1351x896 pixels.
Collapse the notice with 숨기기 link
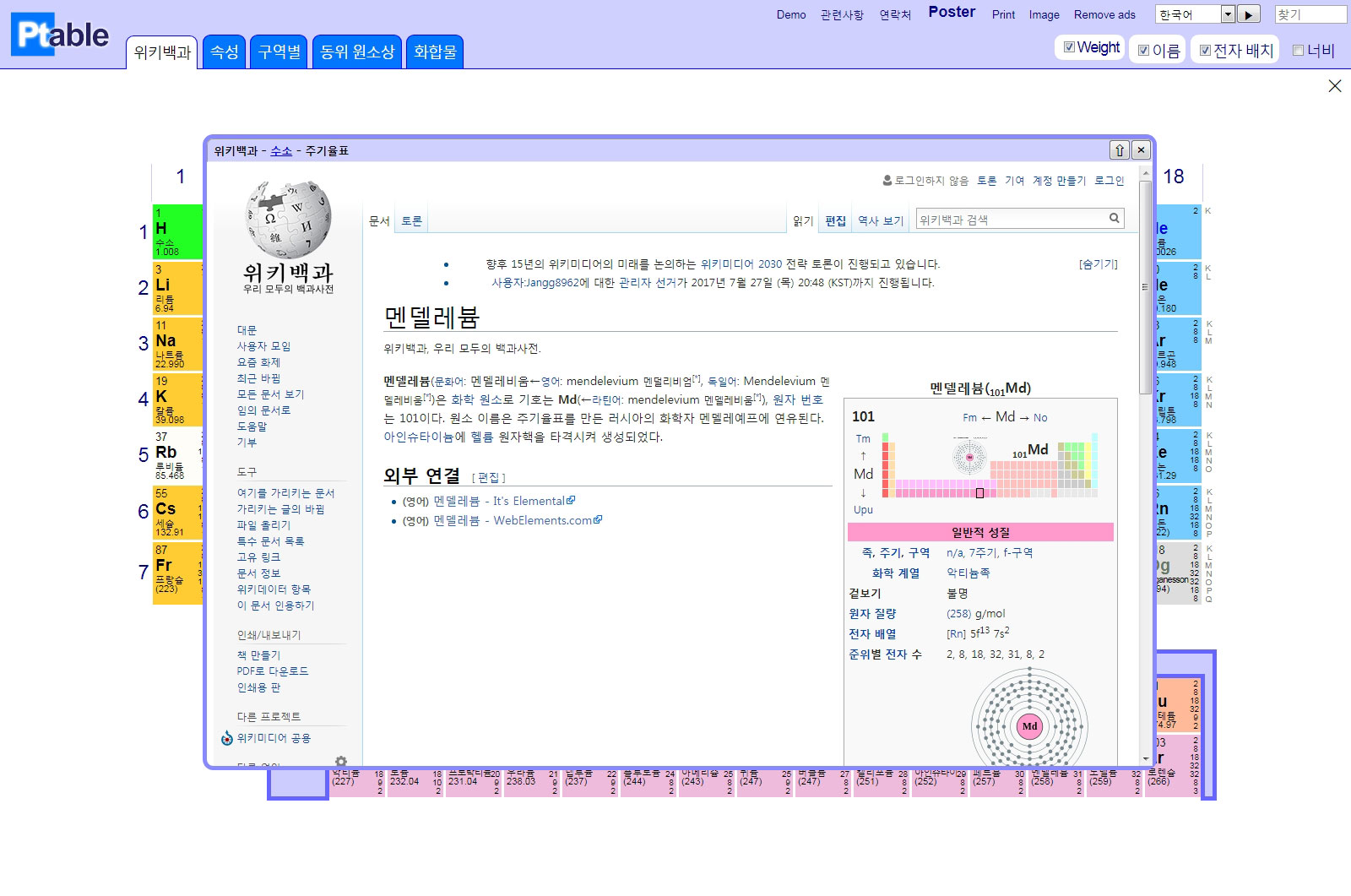point(1098,264)
